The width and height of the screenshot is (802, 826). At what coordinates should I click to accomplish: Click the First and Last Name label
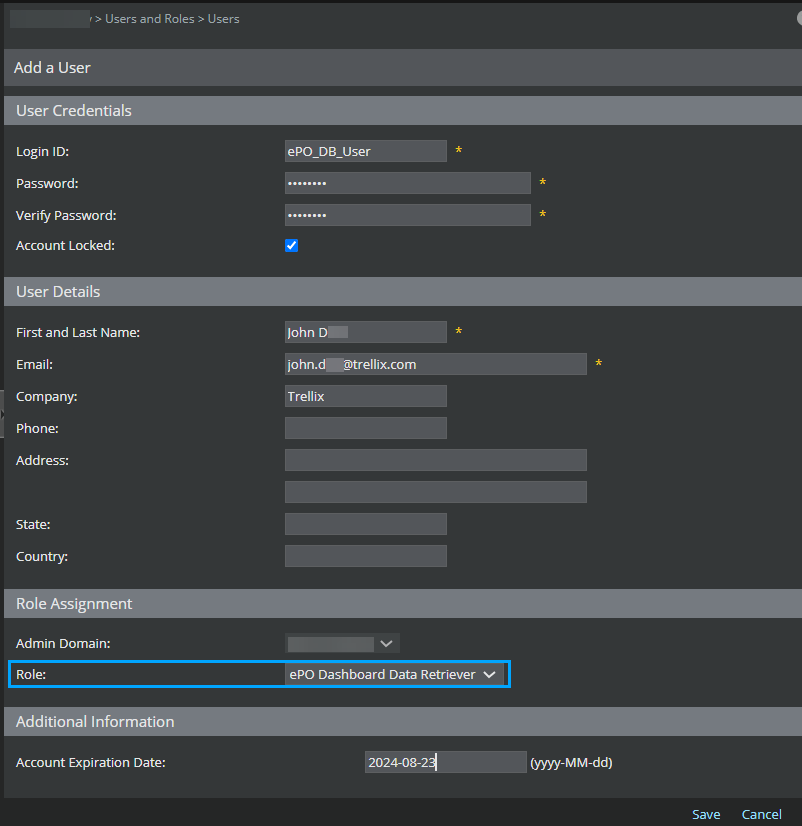(x=78, y=332)
